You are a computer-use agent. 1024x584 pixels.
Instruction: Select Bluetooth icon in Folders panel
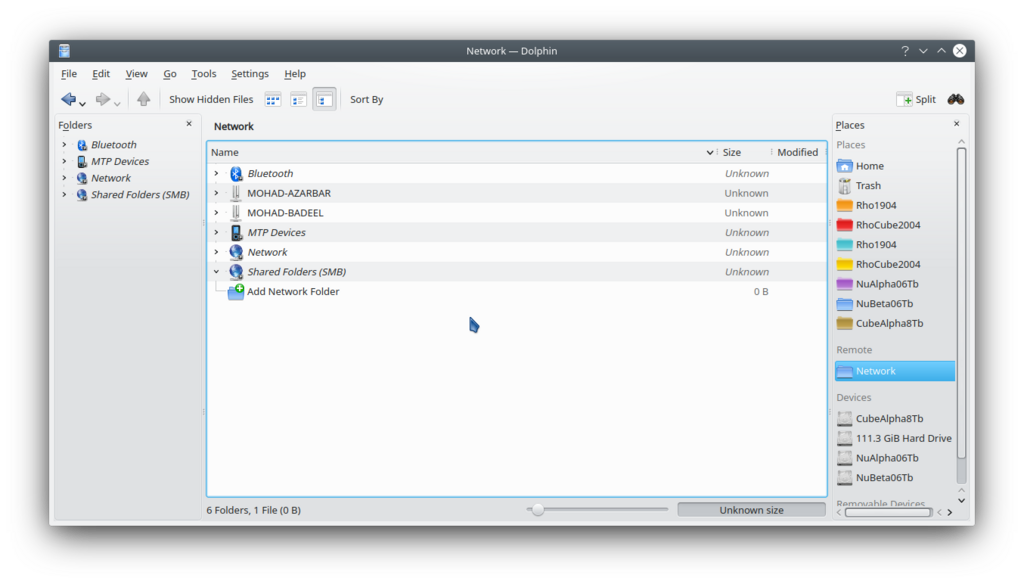point(82,145)
